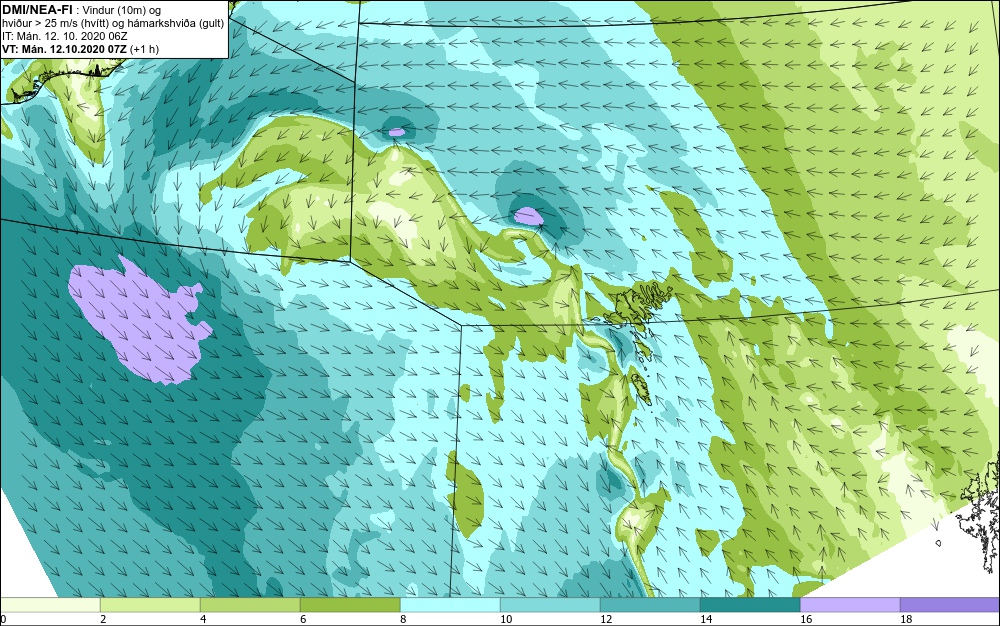Click the lavender wind spot east of the green plume
This screenshot has height=626, width=1000.
pyautogui.click(x=529, y=216)
